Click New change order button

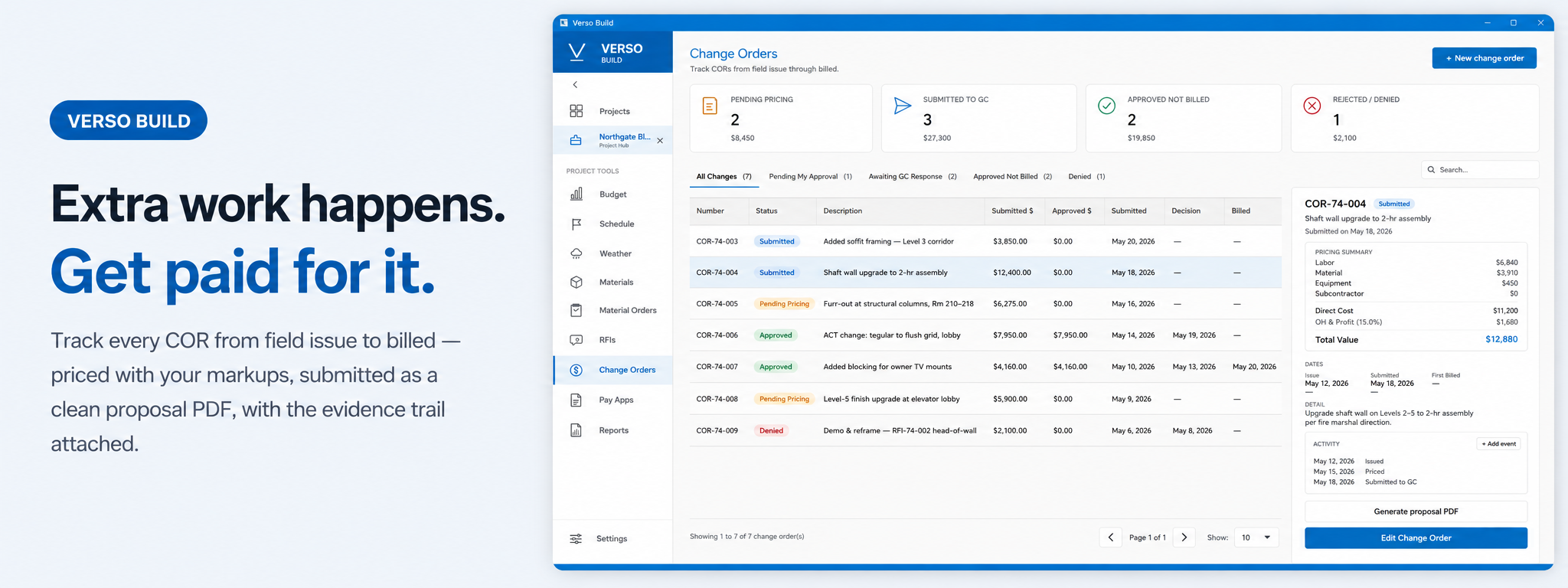point(1484,58)
